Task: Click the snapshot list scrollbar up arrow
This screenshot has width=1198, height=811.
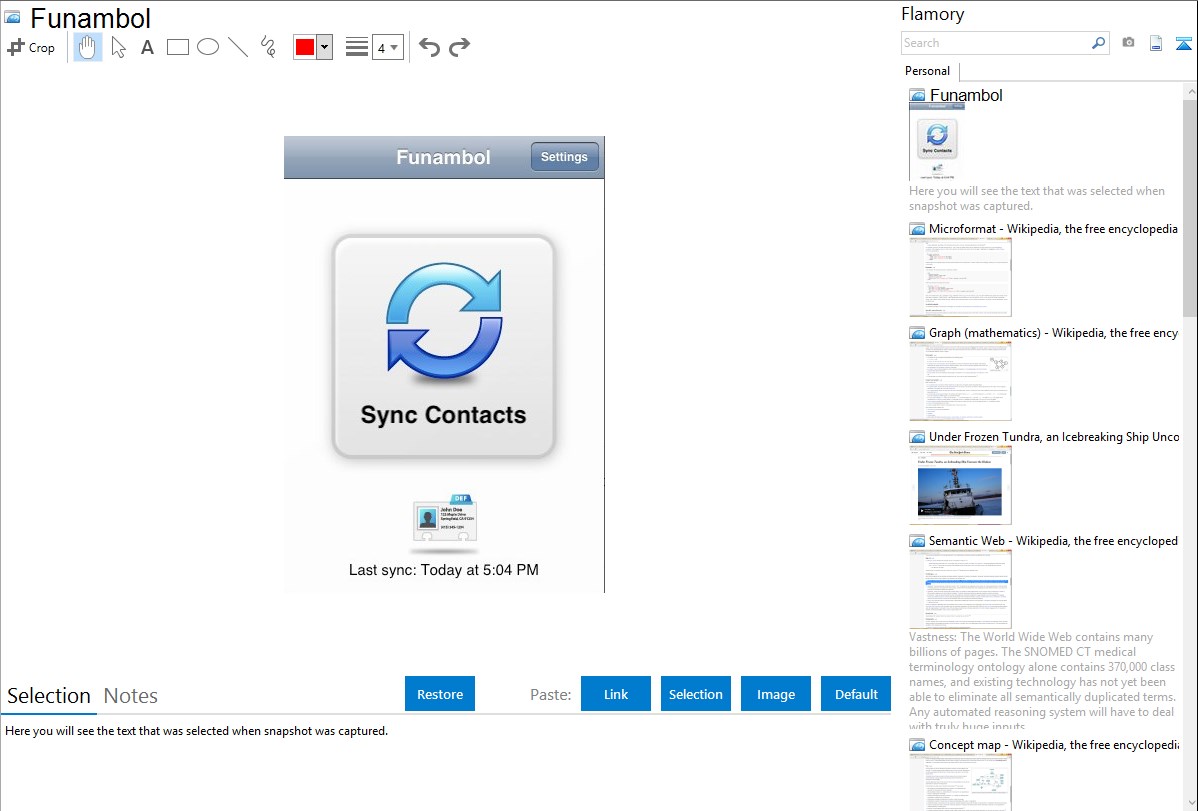Action: coord(1190,92)
